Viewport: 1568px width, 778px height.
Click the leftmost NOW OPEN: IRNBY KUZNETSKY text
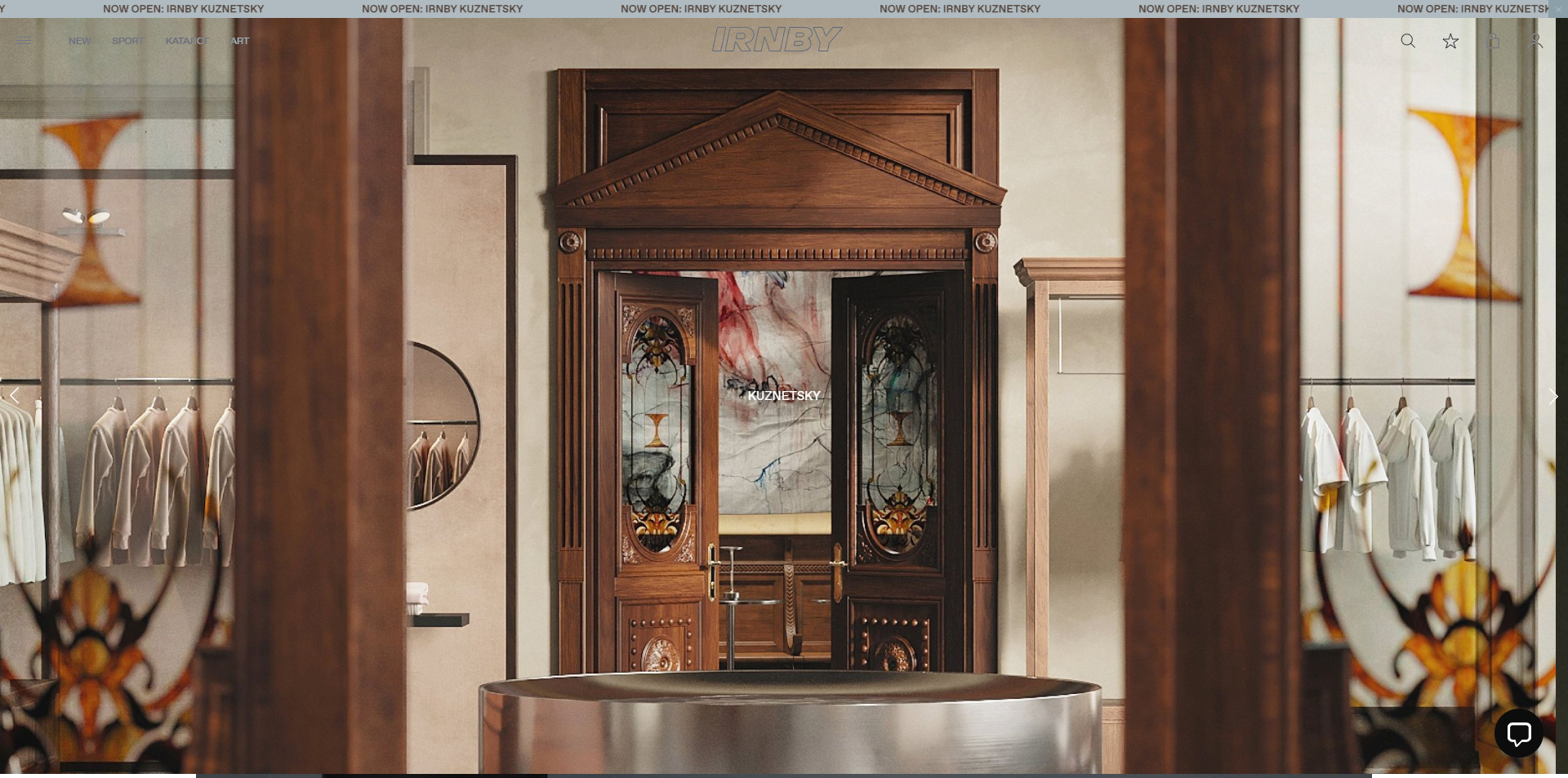[183, 9]
